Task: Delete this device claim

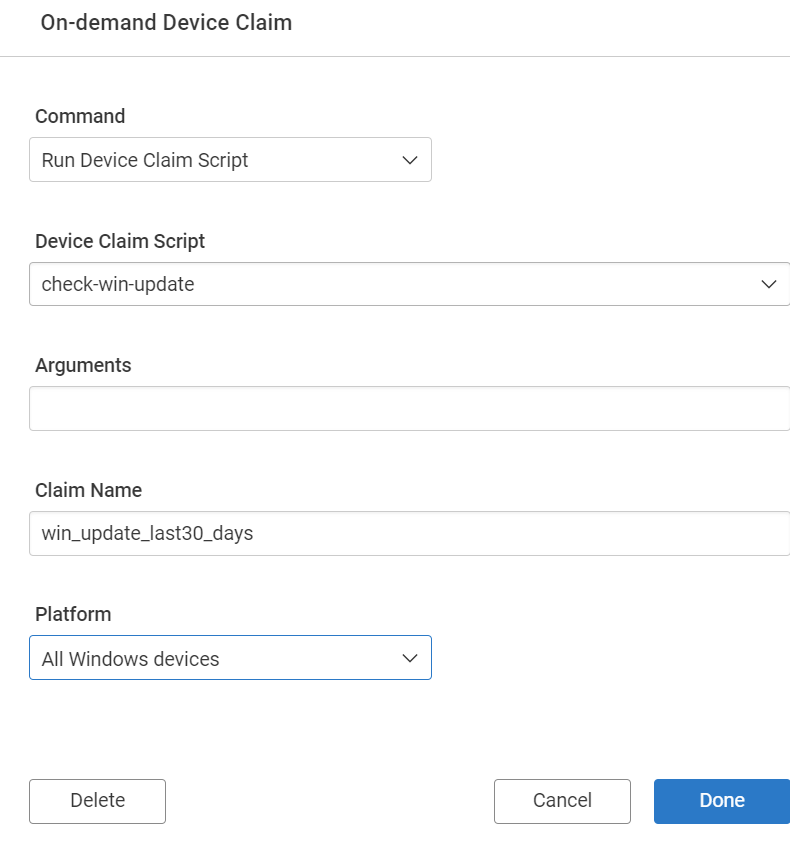Action: click(x=97, y=800)
